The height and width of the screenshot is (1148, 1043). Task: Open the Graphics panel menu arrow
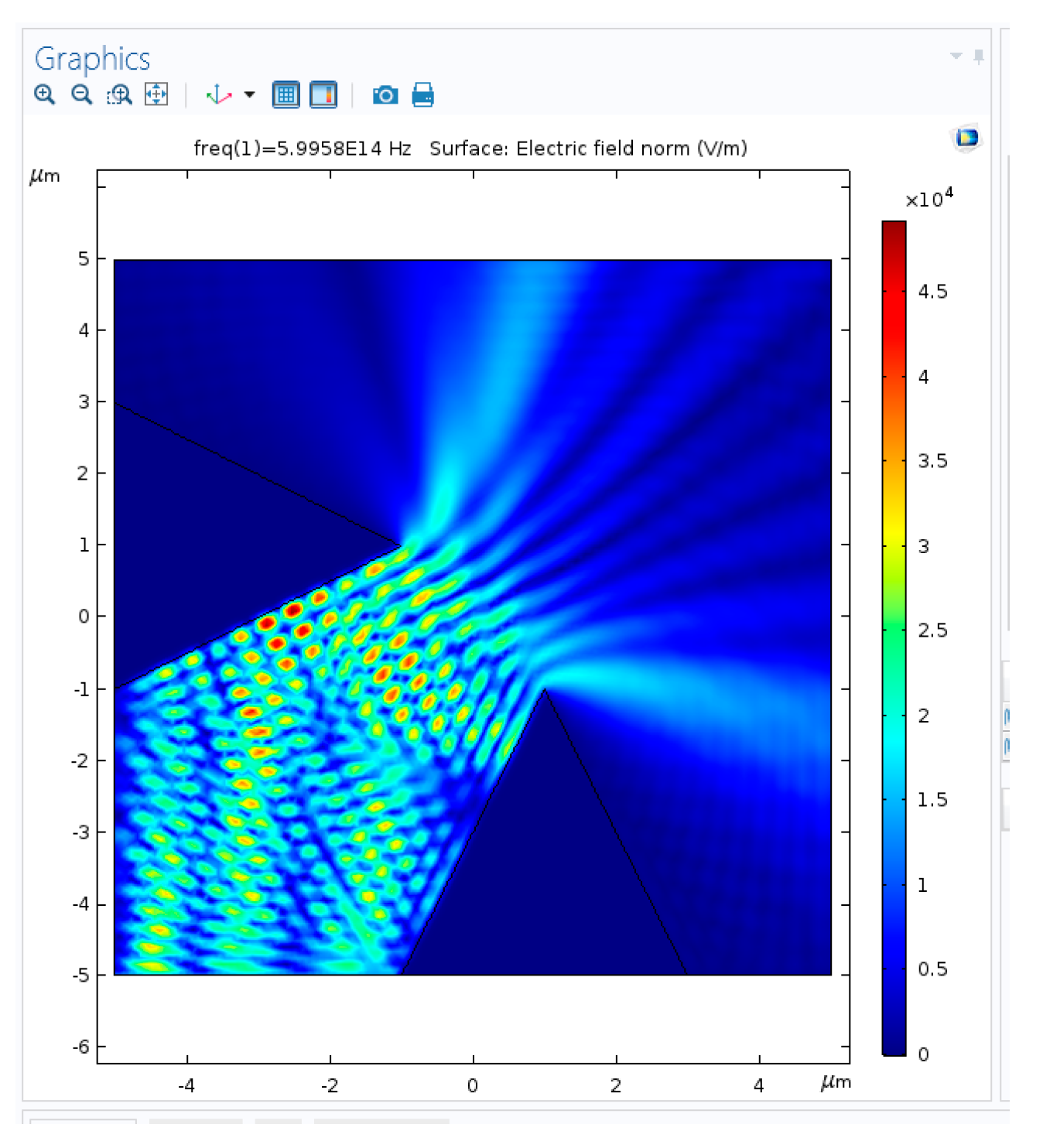[956, 56]
